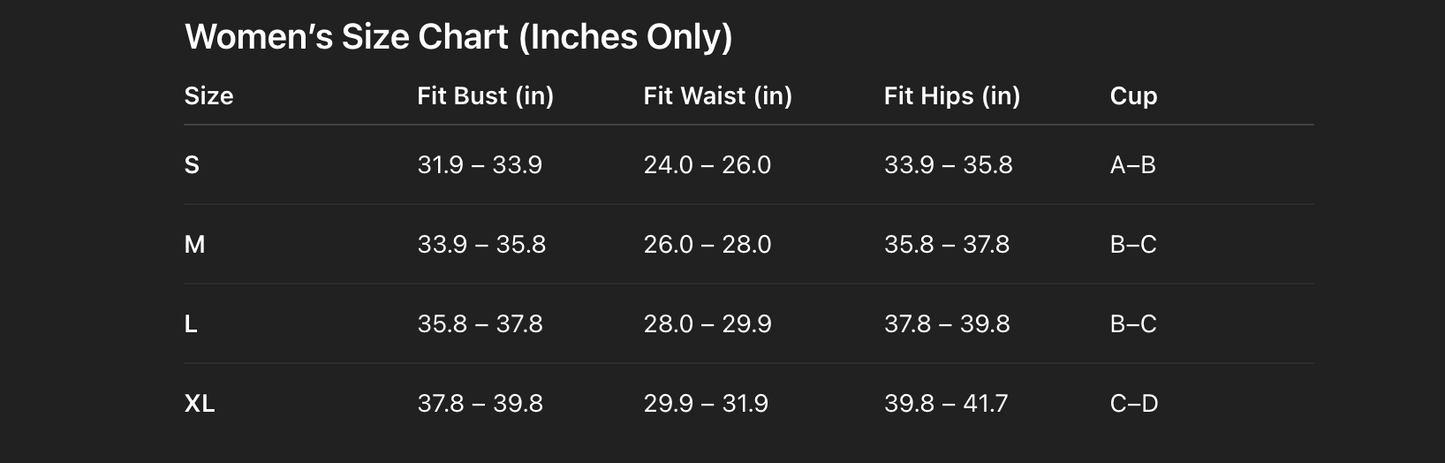Select the S size row label
1445x463 pixels.
pos(192,165)
